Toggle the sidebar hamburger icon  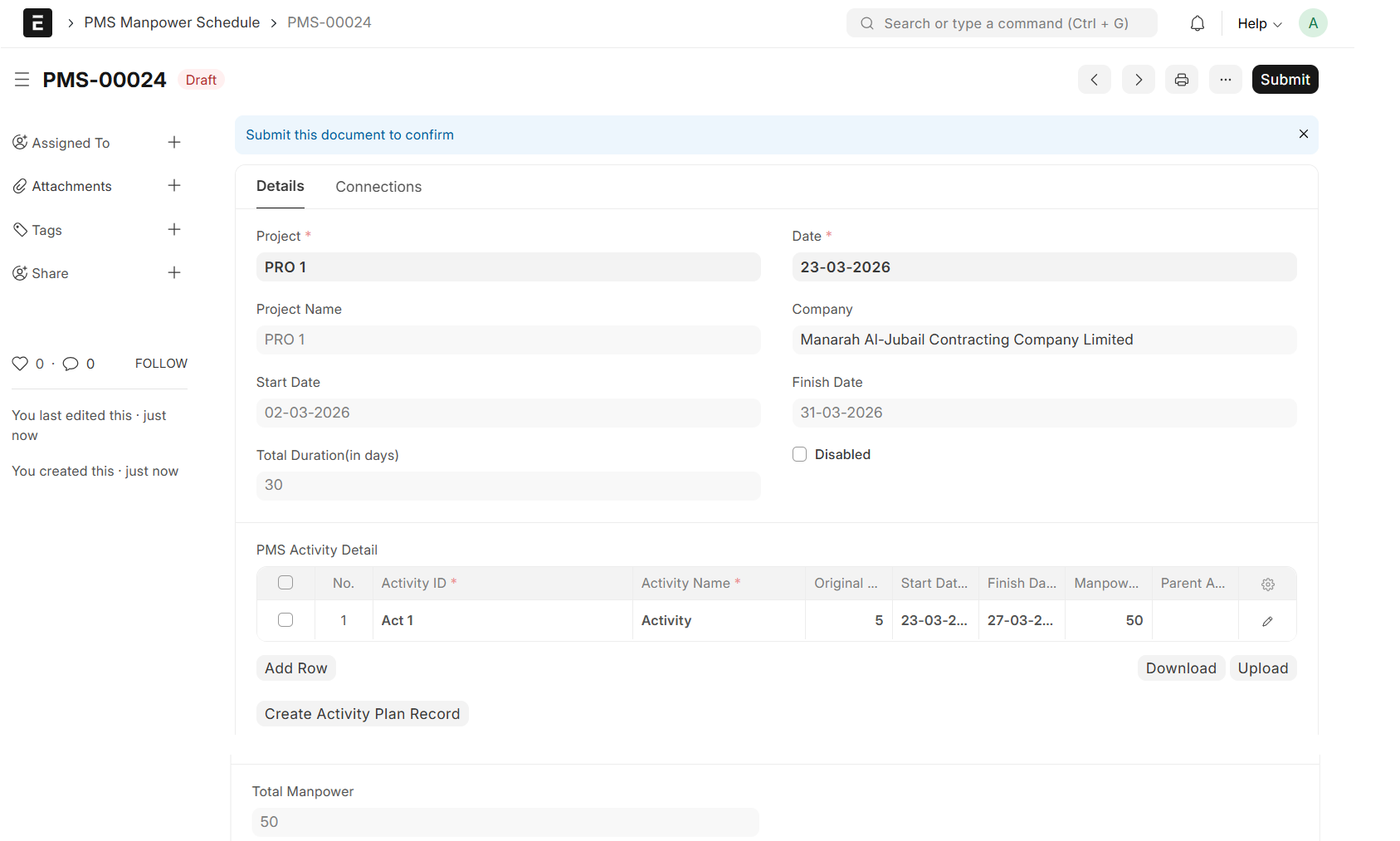[22, 80]
